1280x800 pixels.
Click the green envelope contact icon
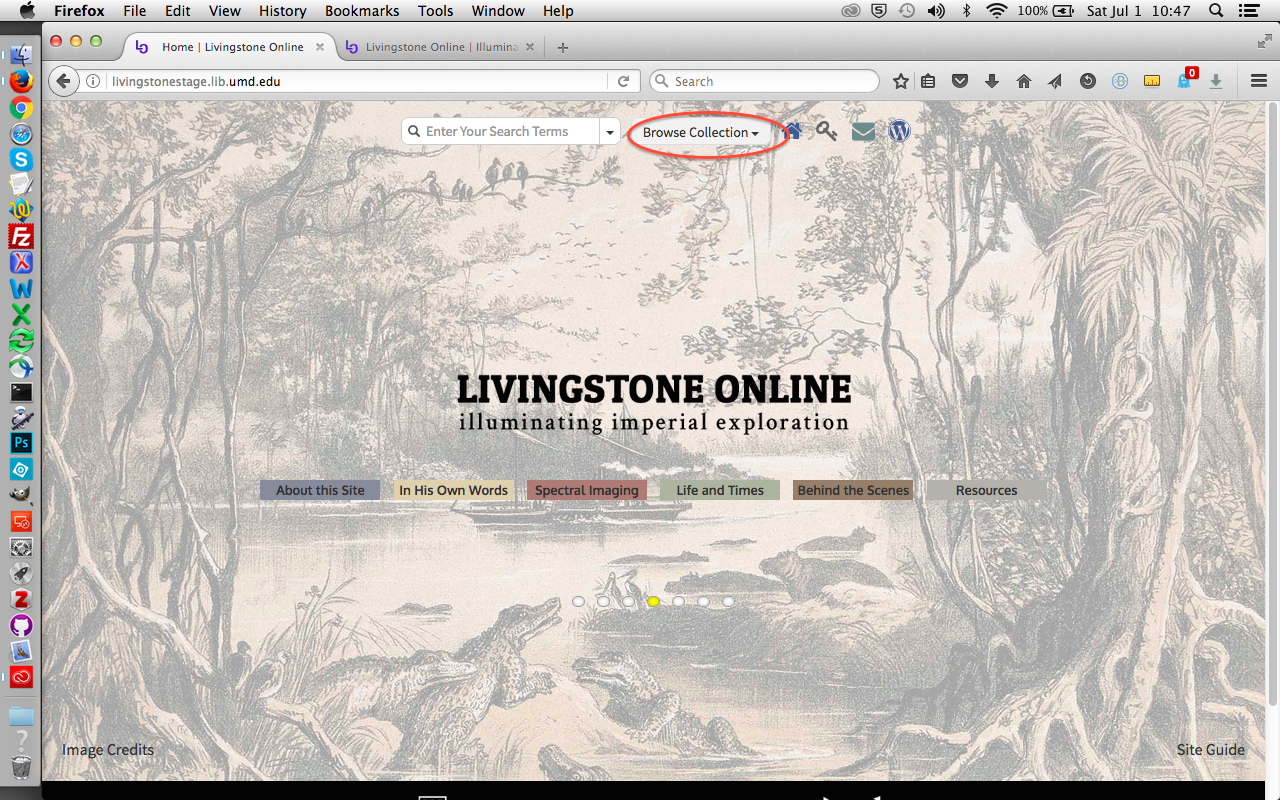tap(863, 131)
